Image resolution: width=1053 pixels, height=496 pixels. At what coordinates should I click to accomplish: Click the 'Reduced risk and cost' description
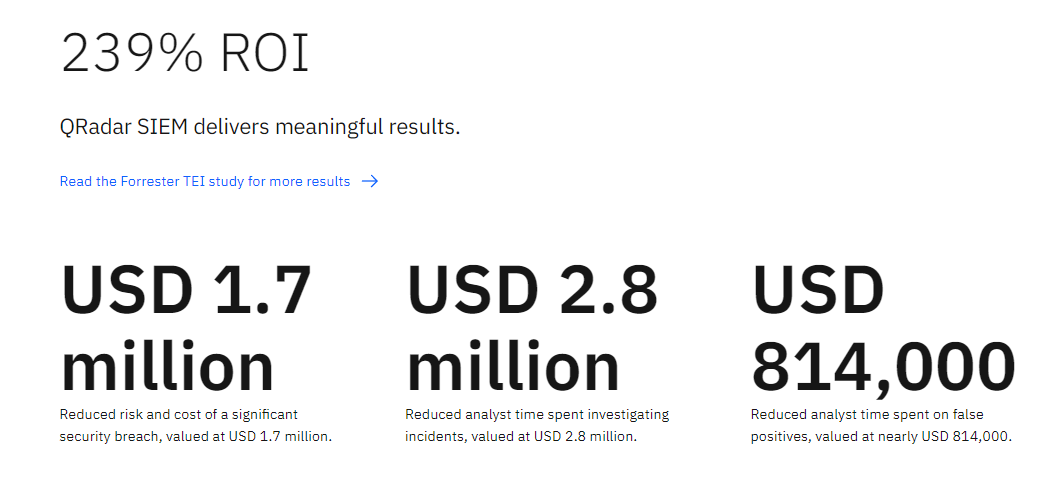[x=179, y=414]
